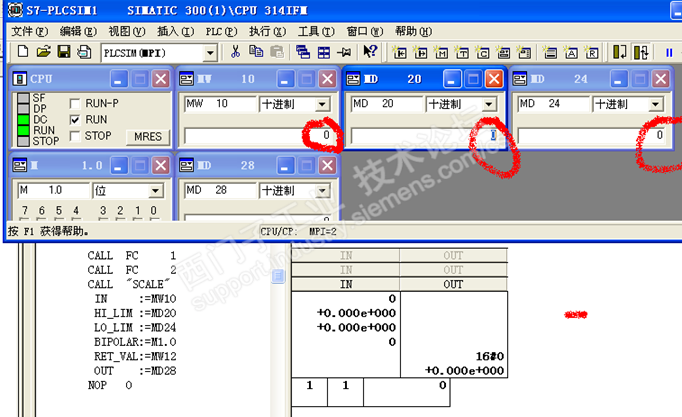Minimize the CPU sub-window
The height and width of the screenshot is (417, 682).
119,79
